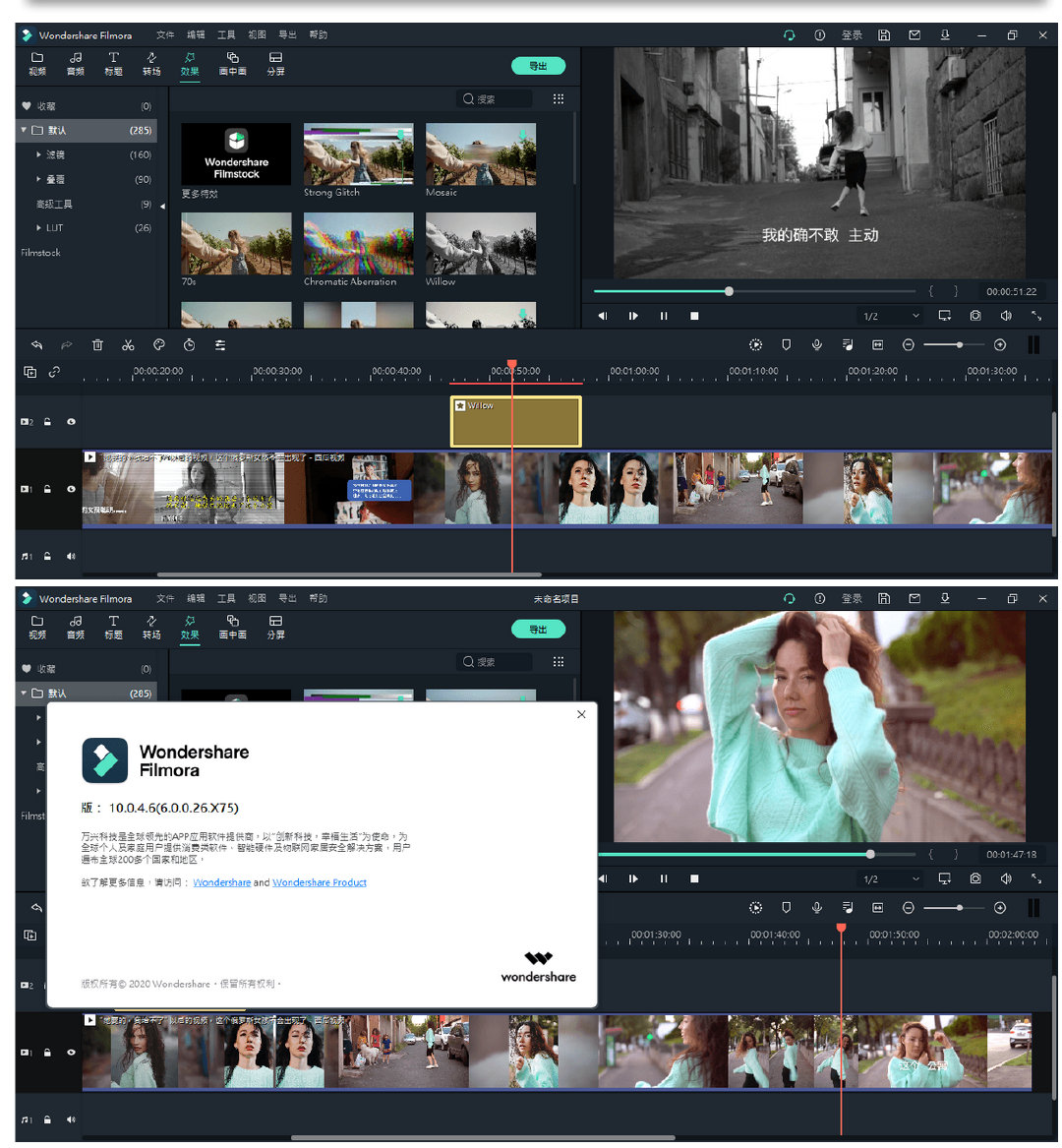This screenshot has width=1062, height=1148.
Task: Open the Wondershare link in About dialog
Action: click(x=222, y=883)
